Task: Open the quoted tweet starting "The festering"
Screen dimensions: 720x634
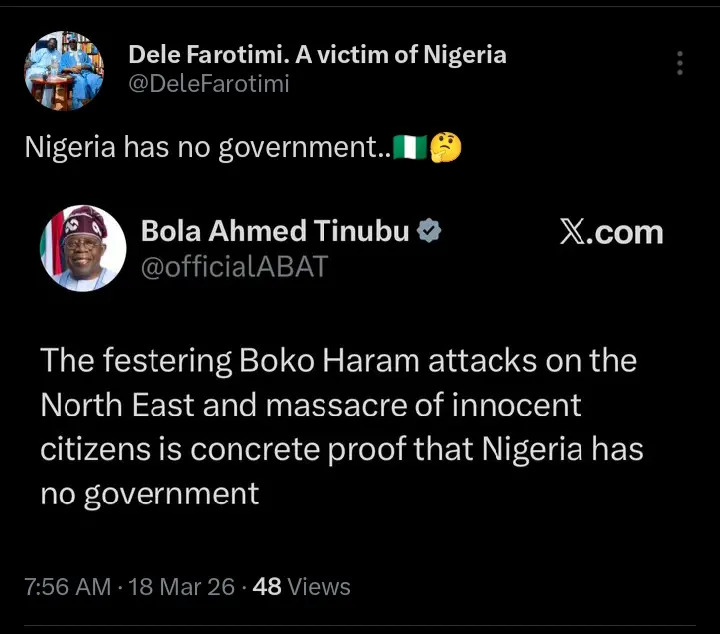Action: [340, 427]
